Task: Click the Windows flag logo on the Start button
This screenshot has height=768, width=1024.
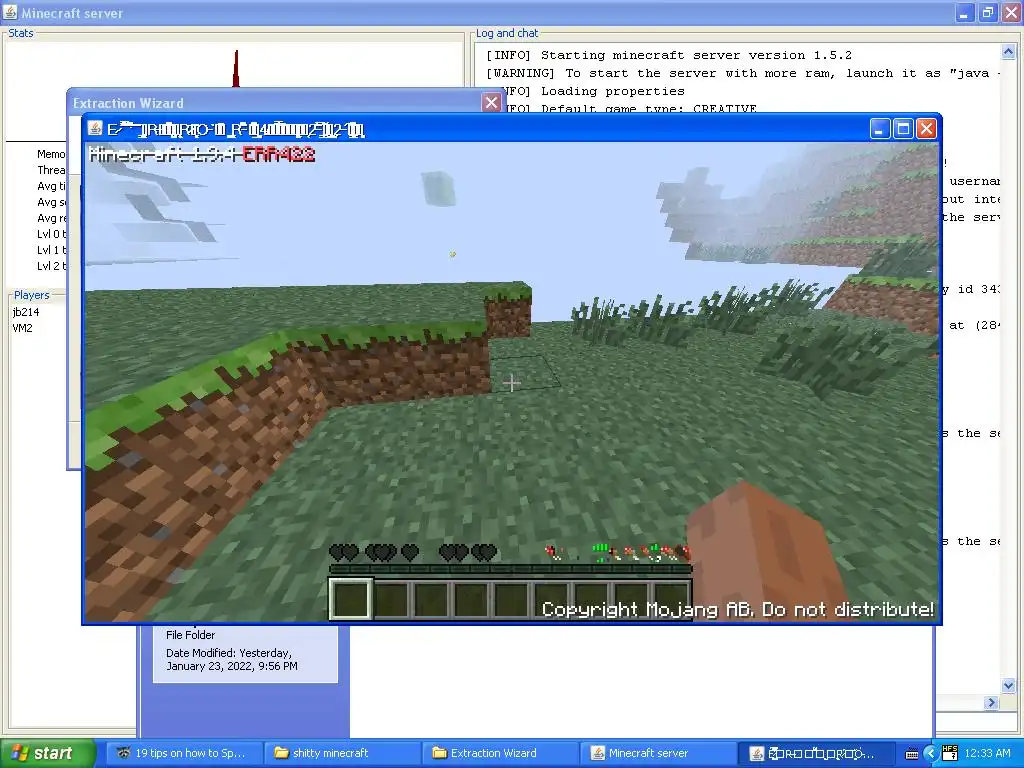Action: tap(20, 753)
